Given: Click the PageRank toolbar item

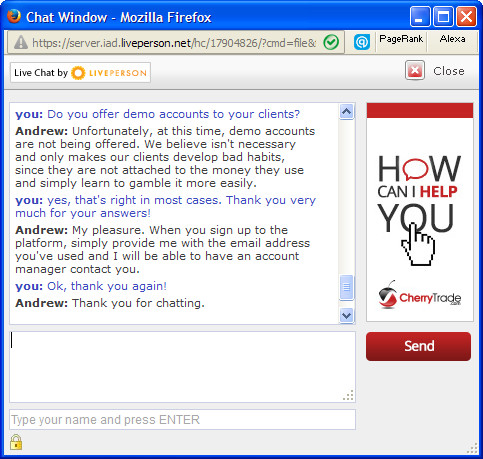Looking at the screenshot, I should coord(401,39).
